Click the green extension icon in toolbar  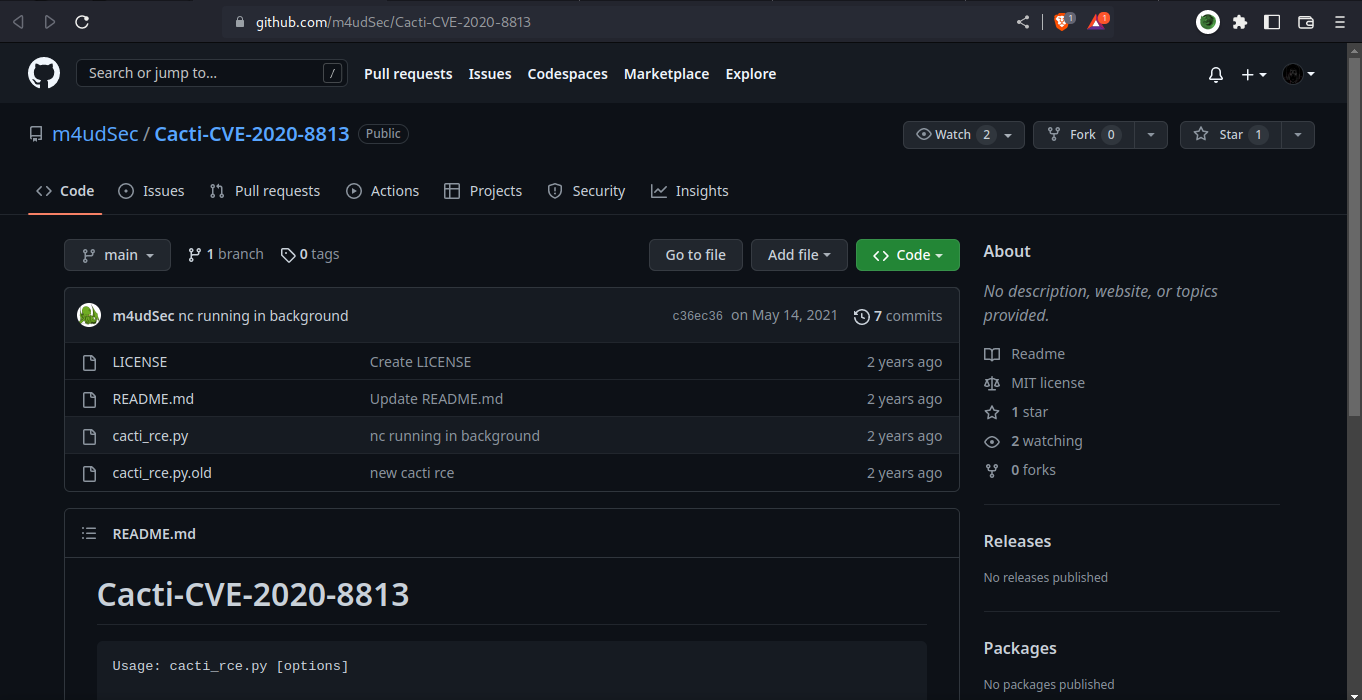tap(1208, 21)
